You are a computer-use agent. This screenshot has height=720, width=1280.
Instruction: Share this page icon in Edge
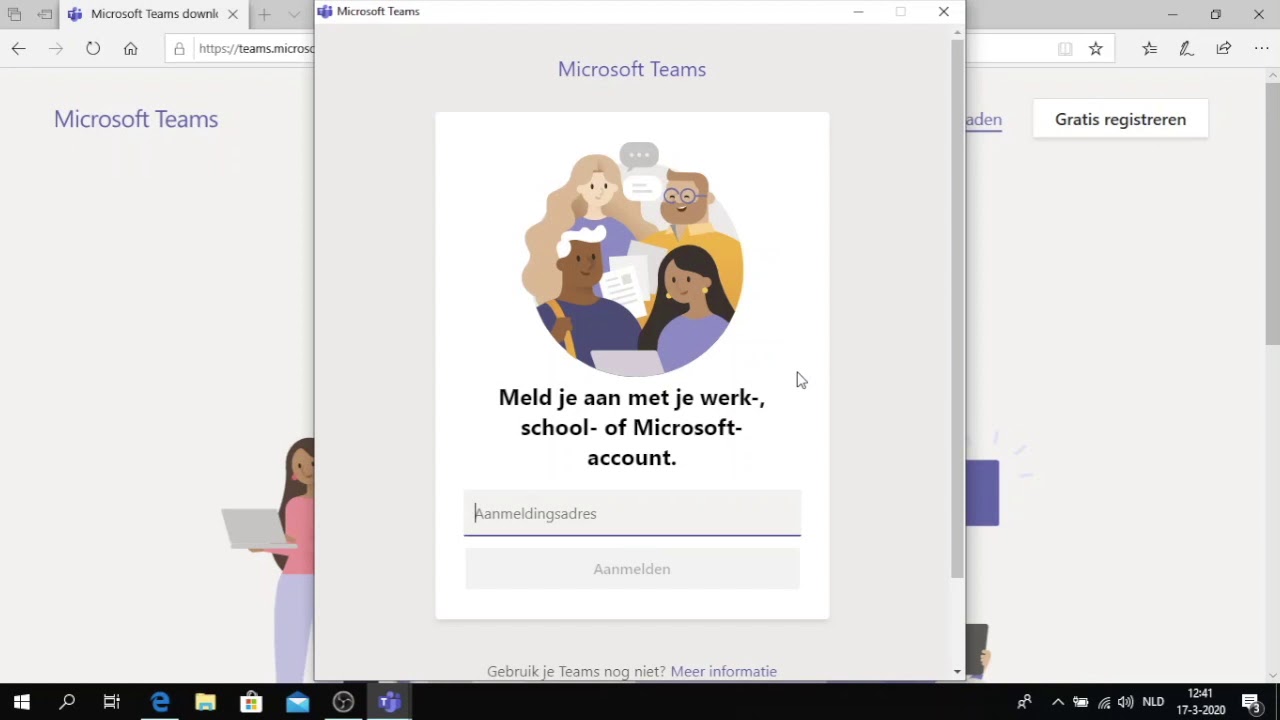1224,48
